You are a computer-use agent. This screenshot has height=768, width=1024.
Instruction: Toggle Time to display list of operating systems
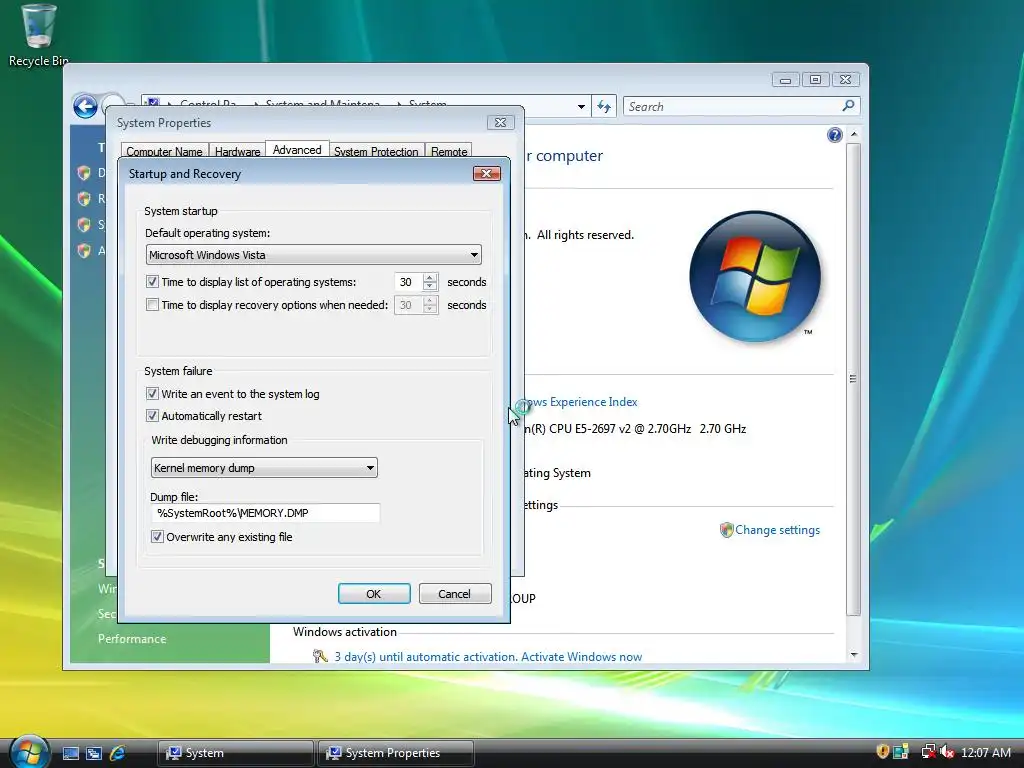click(x=152, y=281)
